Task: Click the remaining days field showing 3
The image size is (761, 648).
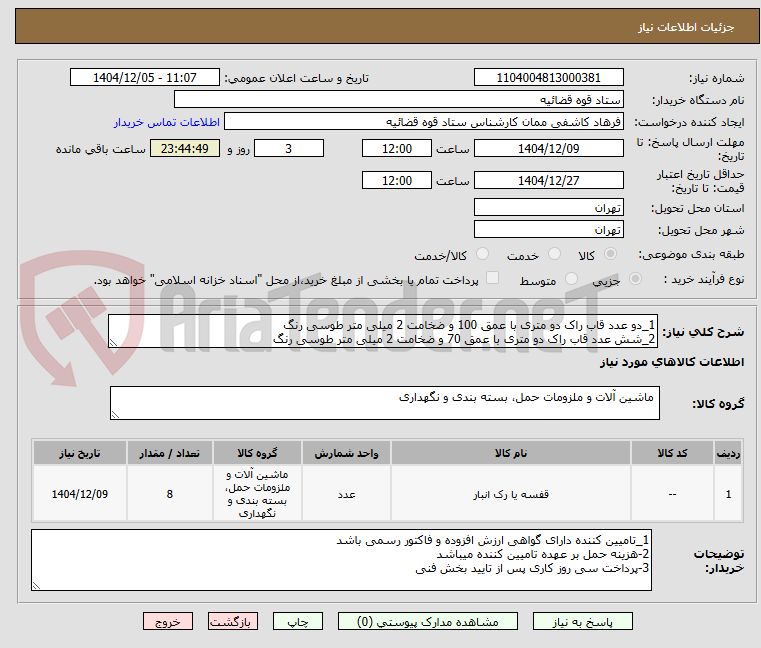Action: 289,148
